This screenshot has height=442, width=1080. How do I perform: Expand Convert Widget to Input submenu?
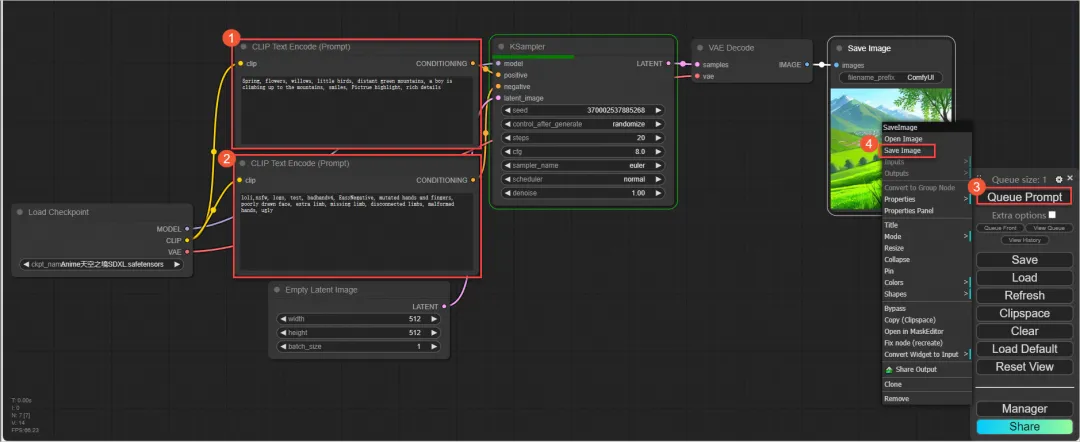coord(926,354)
